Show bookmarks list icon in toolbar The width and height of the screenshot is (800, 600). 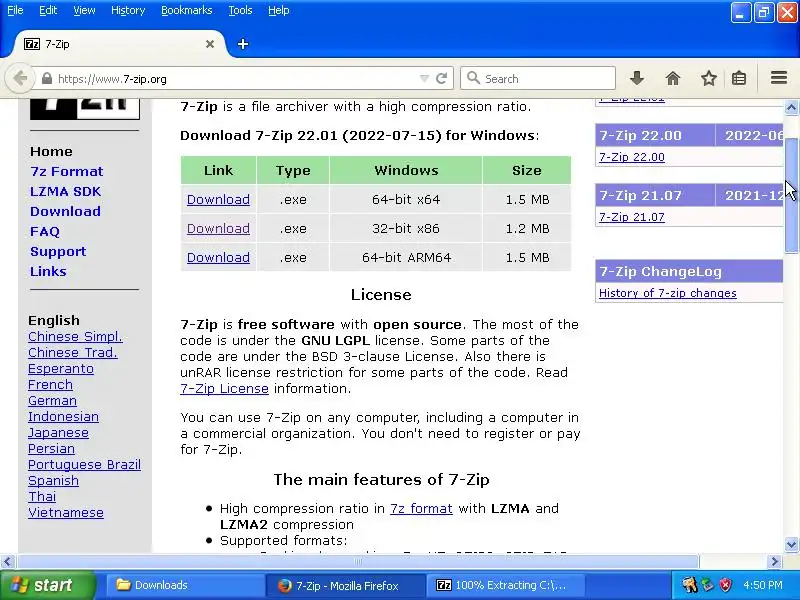(739, 79)
